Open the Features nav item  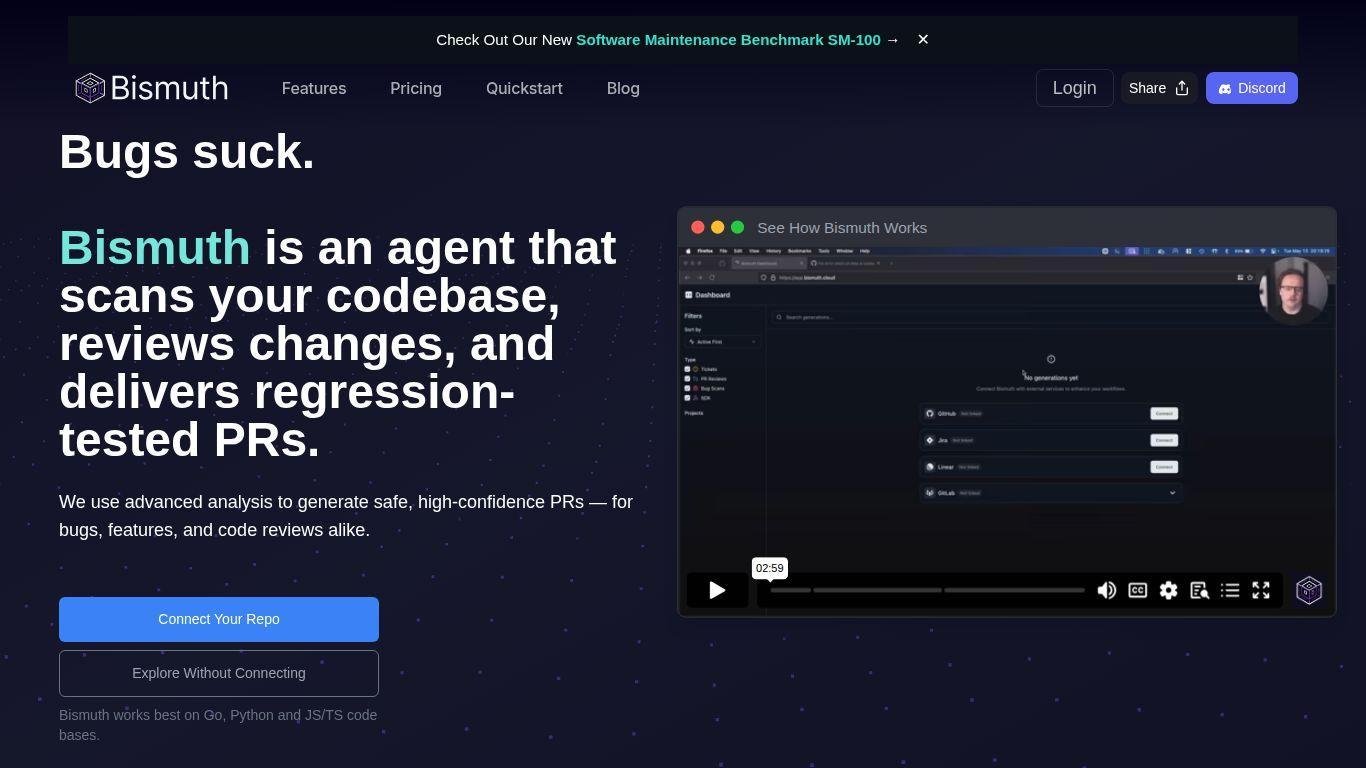point(314,88)
